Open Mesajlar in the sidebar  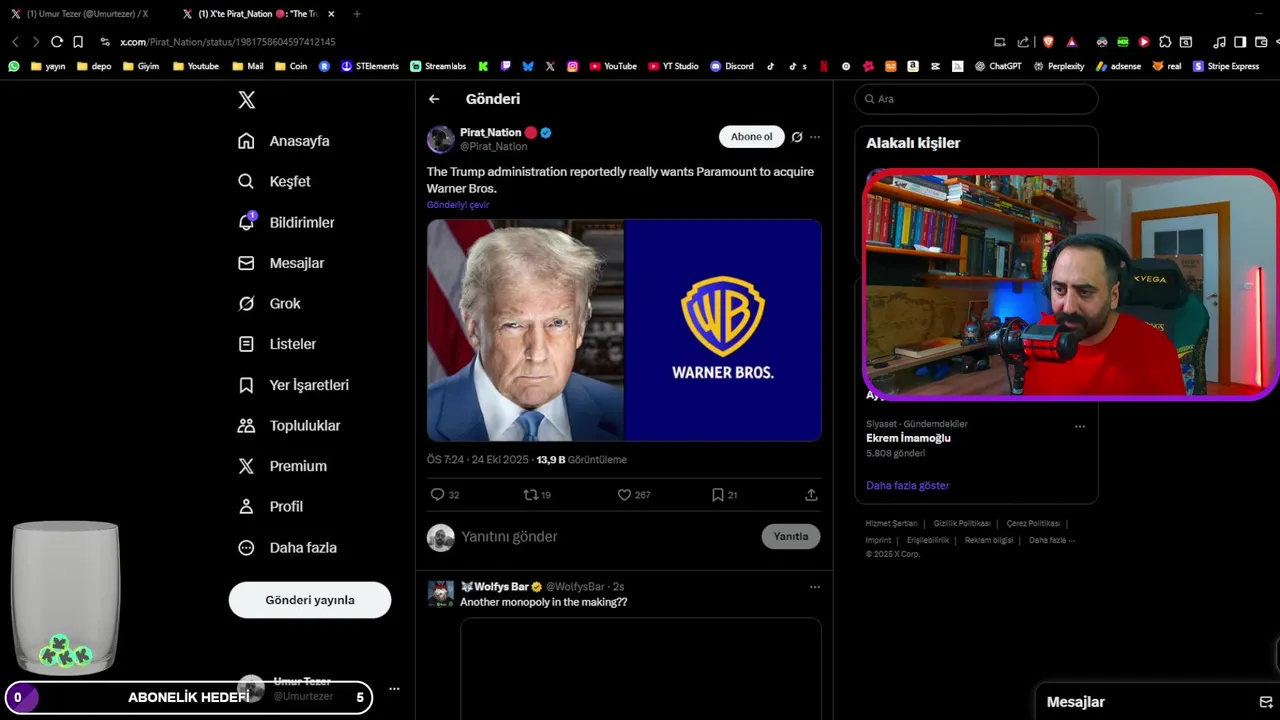click(281, 263)
